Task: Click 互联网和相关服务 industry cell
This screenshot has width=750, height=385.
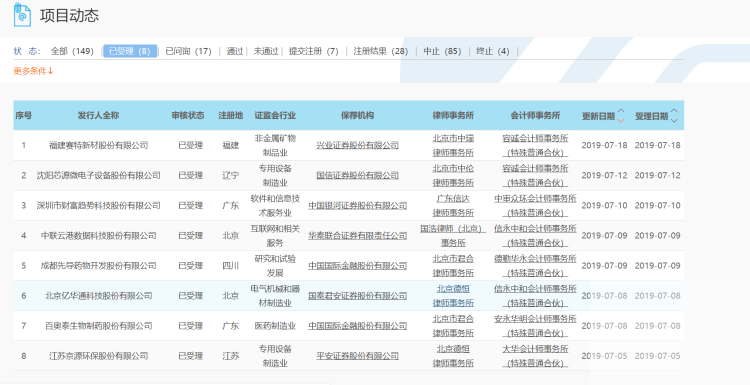Action: (275, 236)
